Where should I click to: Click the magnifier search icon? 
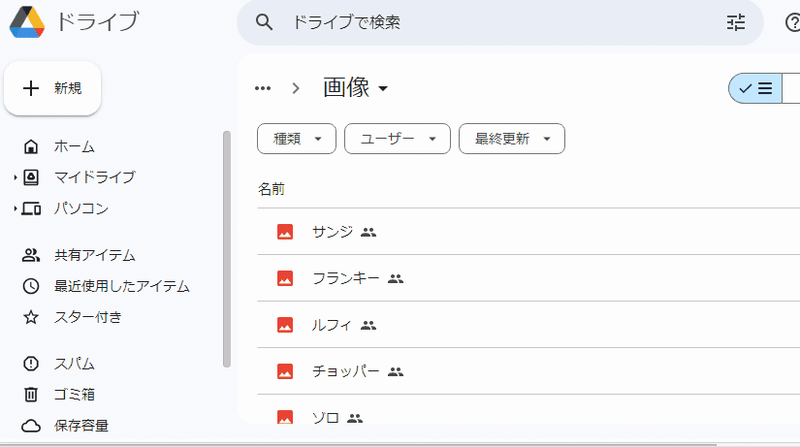264,22
